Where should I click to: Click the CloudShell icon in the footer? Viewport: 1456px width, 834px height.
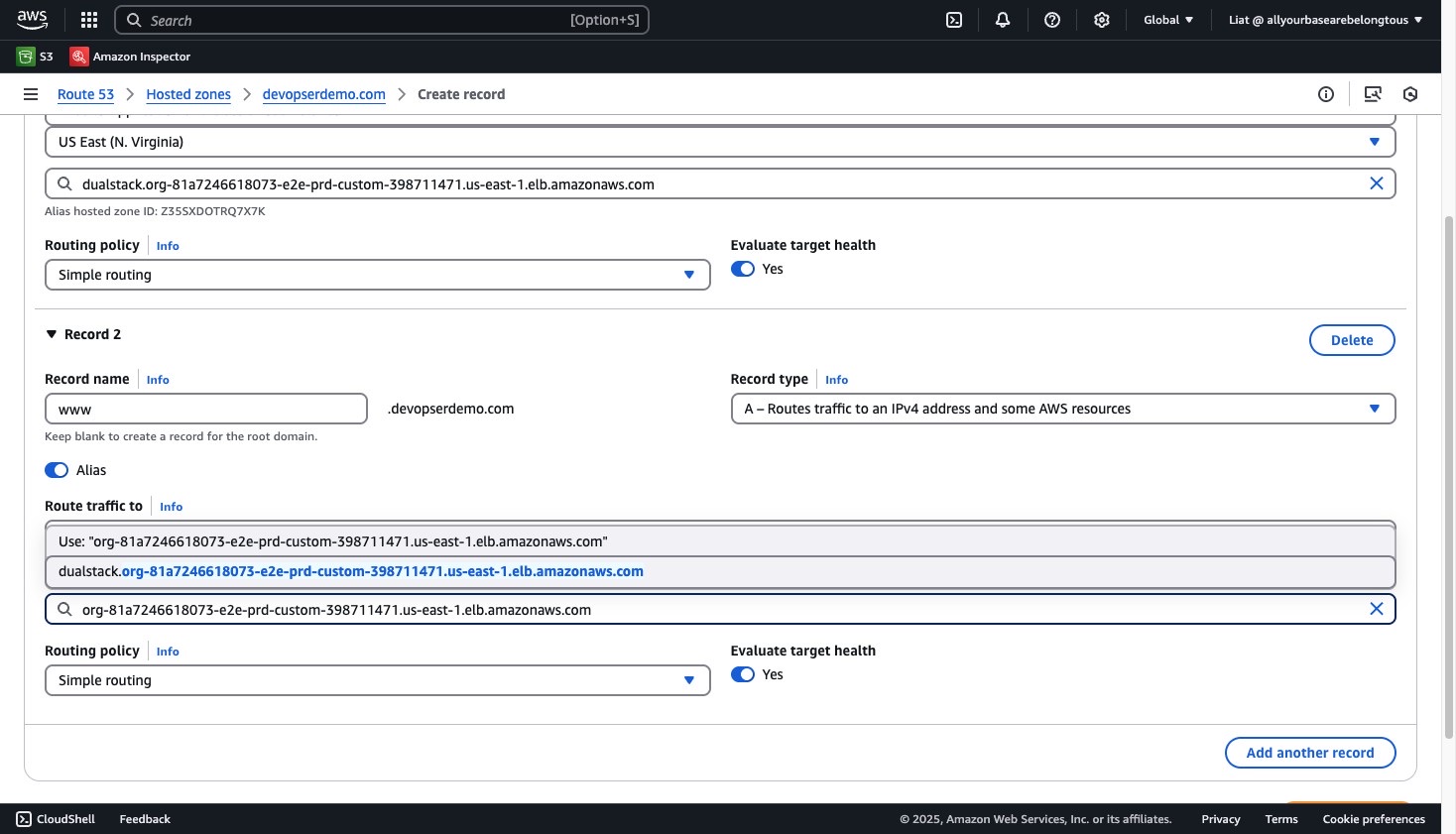pyautogui.click(x=24, y=819)
